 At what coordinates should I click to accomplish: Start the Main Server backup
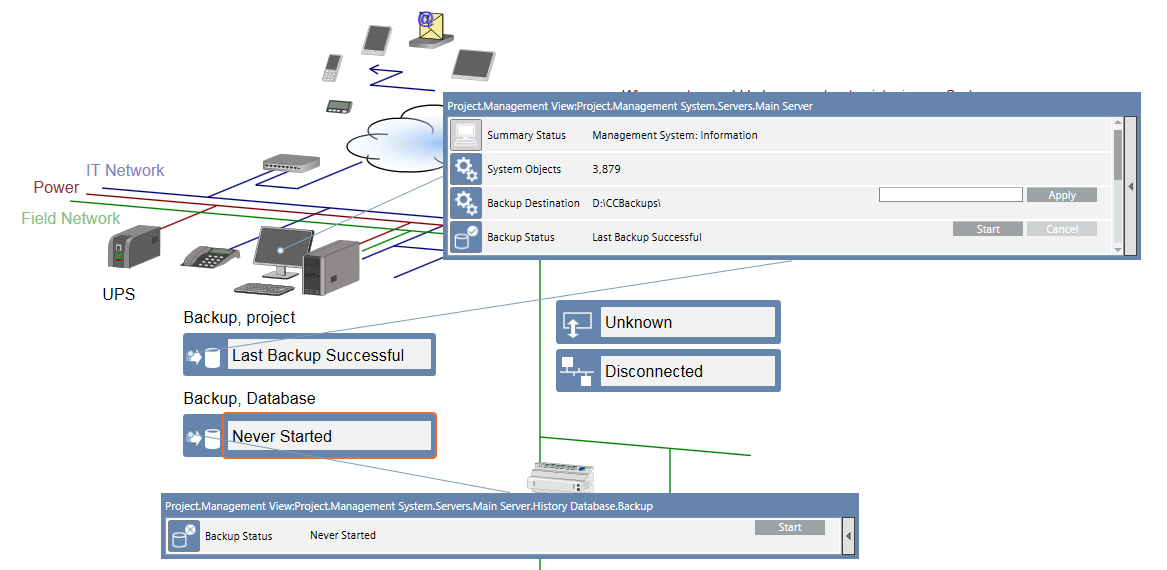988,229
